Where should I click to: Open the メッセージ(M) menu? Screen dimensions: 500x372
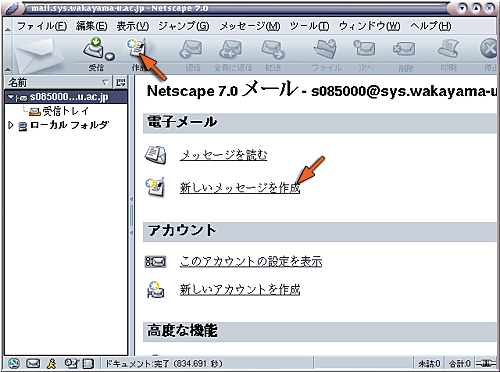click(250, 26)
